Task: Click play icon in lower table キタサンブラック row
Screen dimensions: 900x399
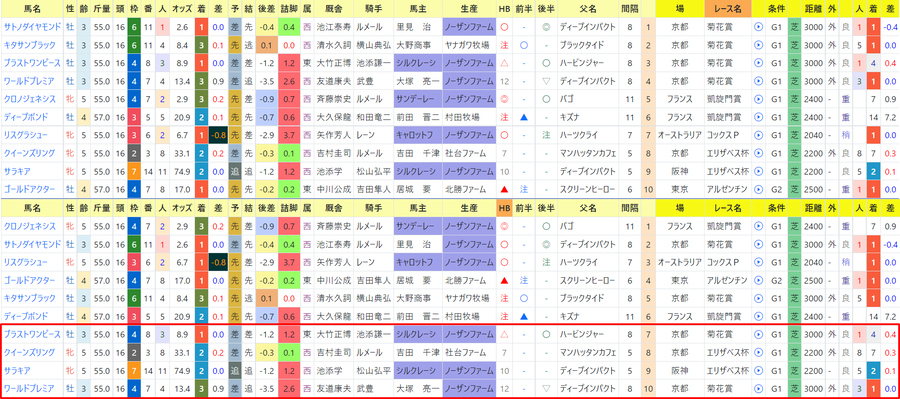Action: click(758, 298)
